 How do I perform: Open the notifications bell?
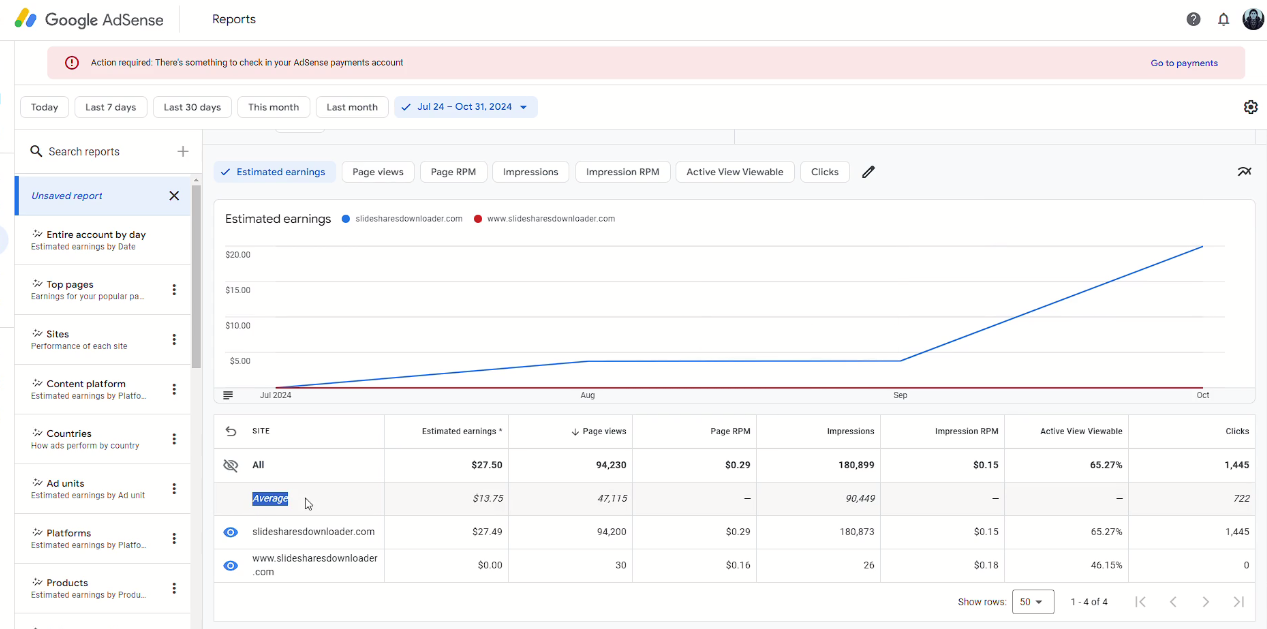tap(1223, 19)
